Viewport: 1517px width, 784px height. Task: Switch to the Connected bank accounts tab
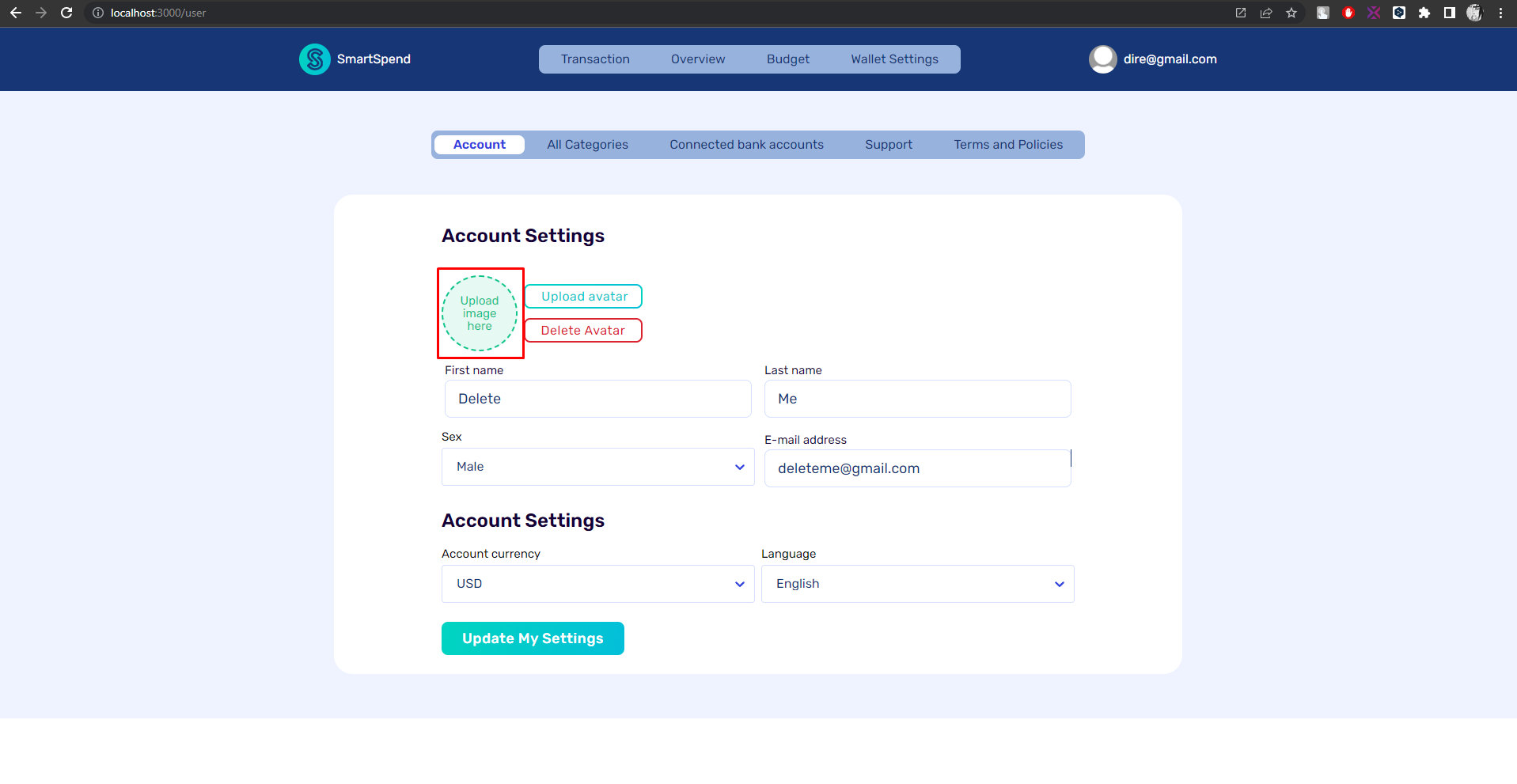[745, 144]
